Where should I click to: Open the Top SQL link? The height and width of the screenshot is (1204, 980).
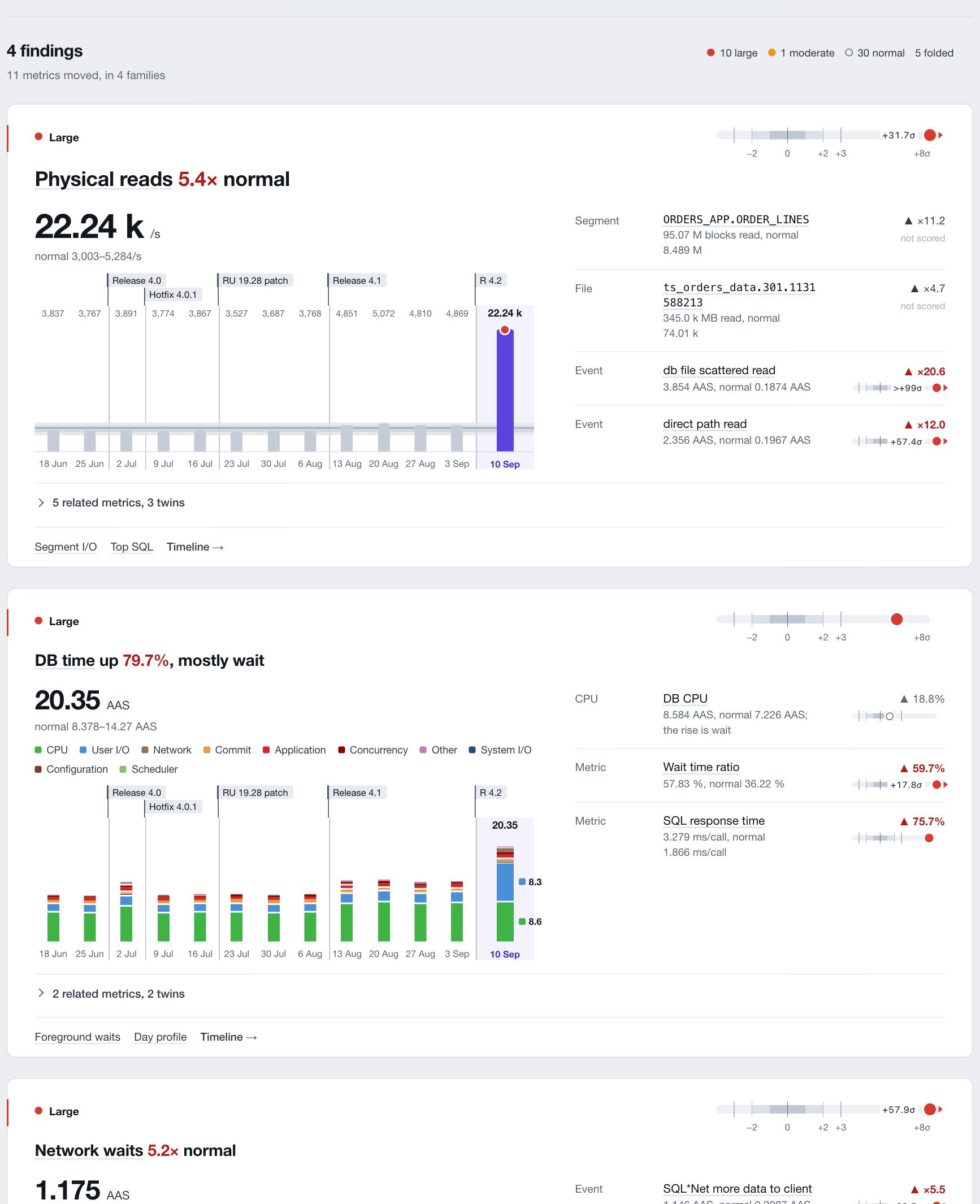pos(132,547)
